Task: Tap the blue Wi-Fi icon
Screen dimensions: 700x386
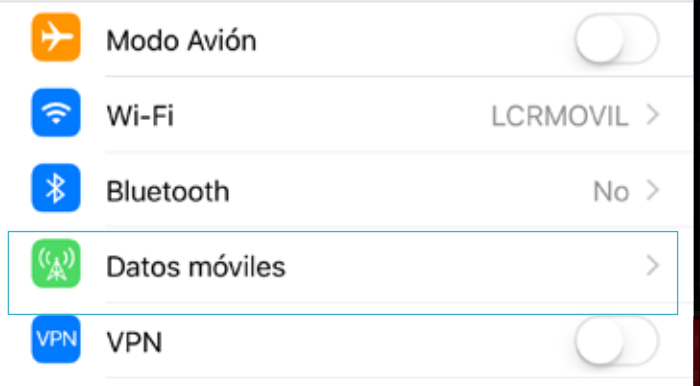Action: 56,112
